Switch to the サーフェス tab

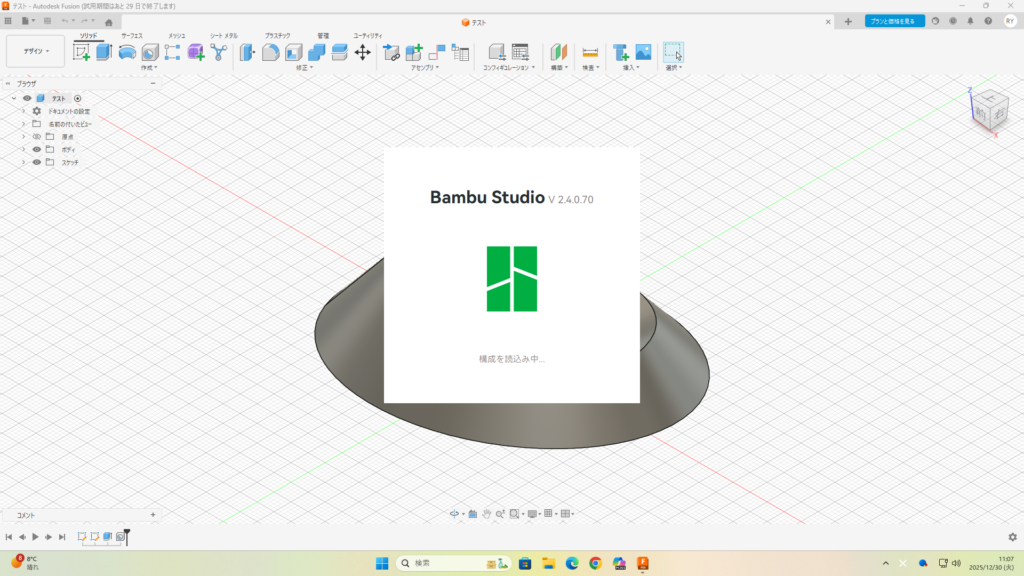132,35
